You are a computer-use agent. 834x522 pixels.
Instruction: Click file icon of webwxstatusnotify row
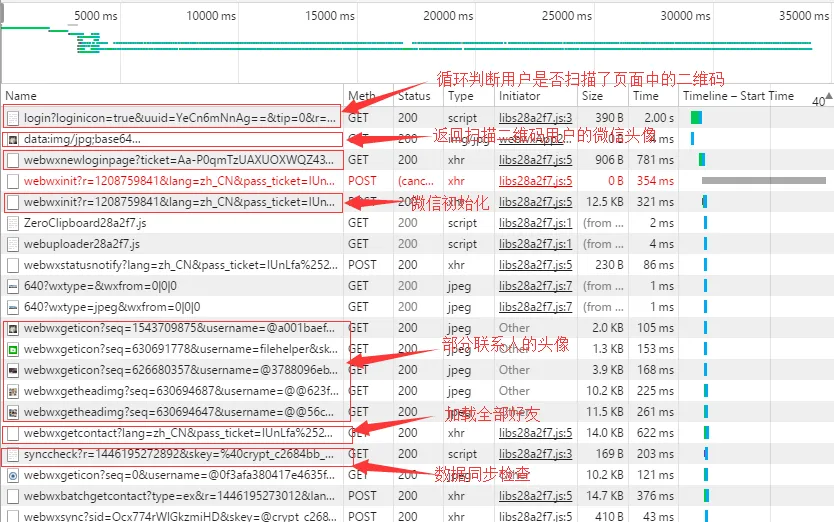pos(13,265)
